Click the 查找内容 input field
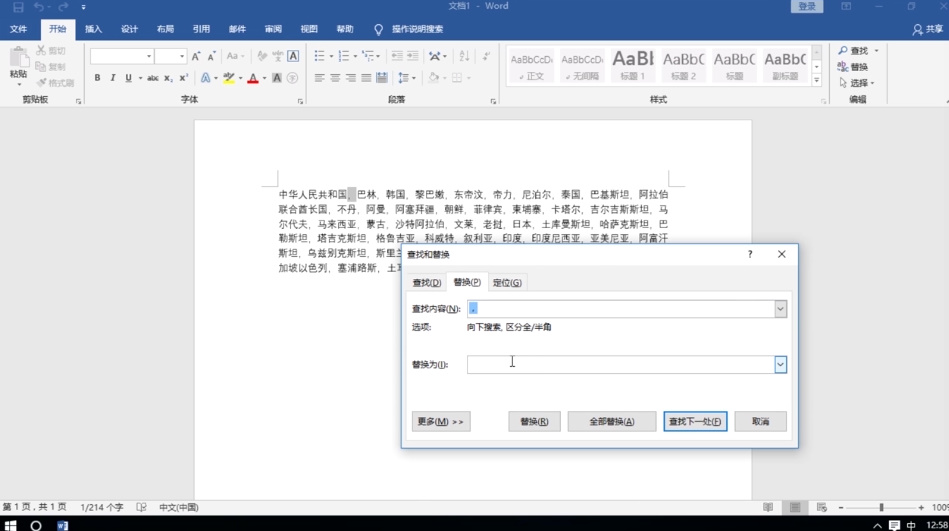The width and height of the screenshot is (949, 531). [x=620, y=309]
